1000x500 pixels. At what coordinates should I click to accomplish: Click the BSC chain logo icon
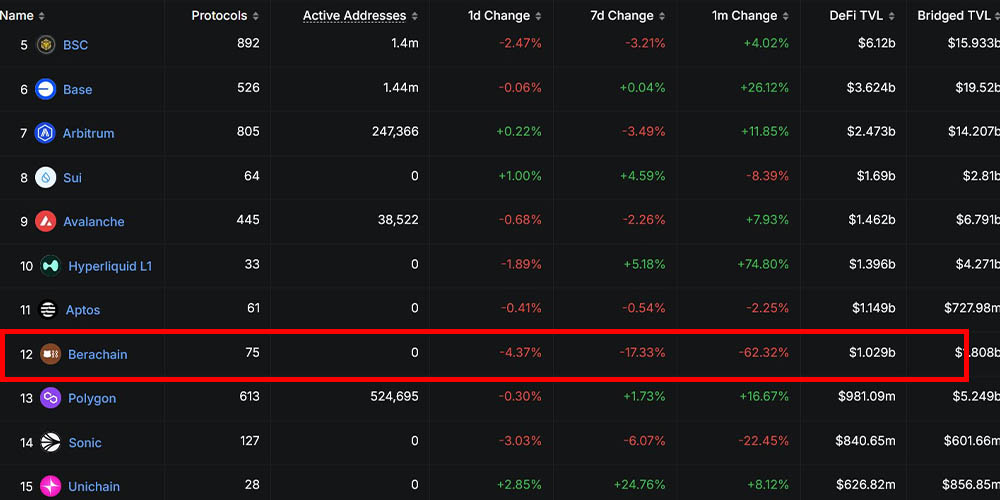pos(46,45)
